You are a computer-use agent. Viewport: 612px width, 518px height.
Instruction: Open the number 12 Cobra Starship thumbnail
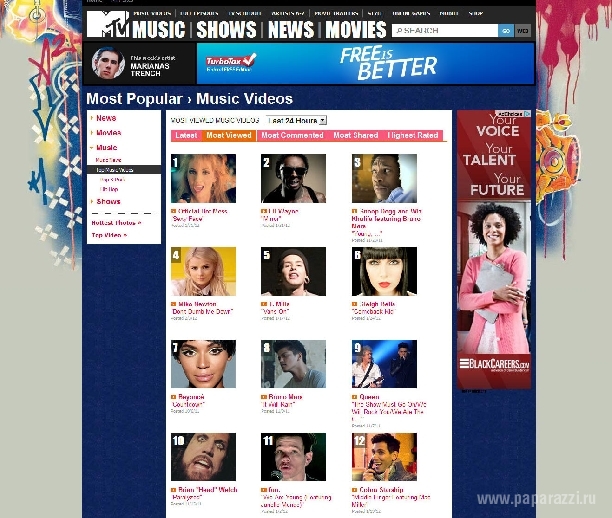point(384,457)
